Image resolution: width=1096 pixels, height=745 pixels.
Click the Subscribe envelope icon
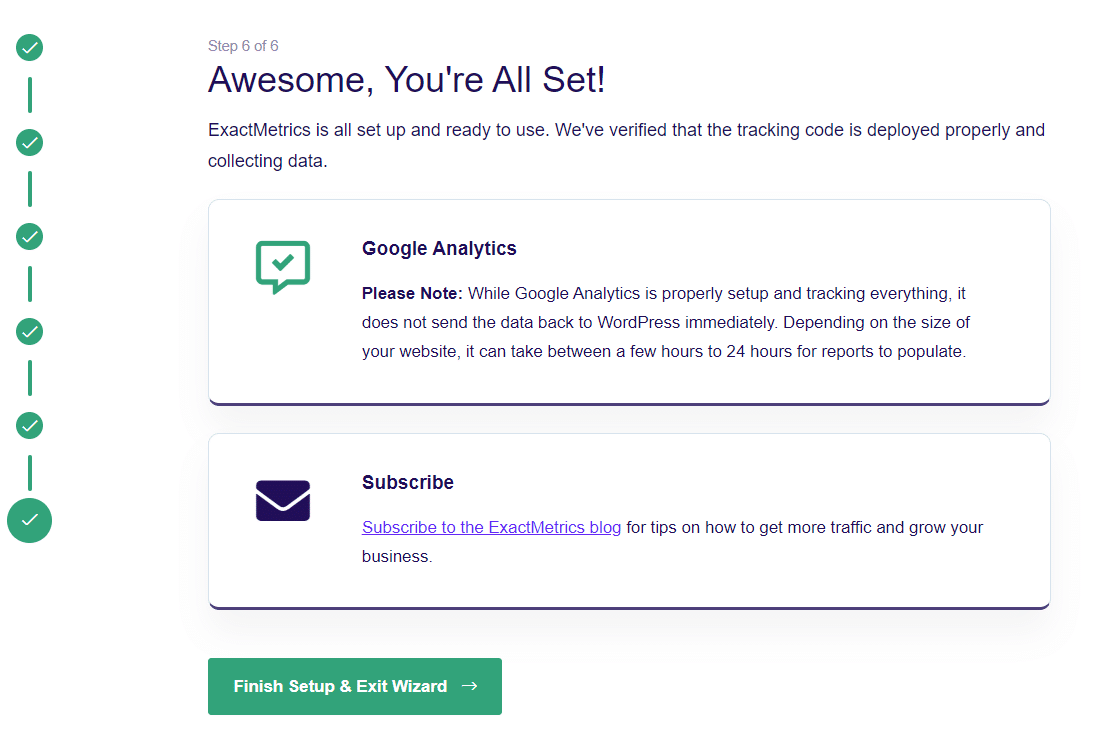tap(283, 500)
